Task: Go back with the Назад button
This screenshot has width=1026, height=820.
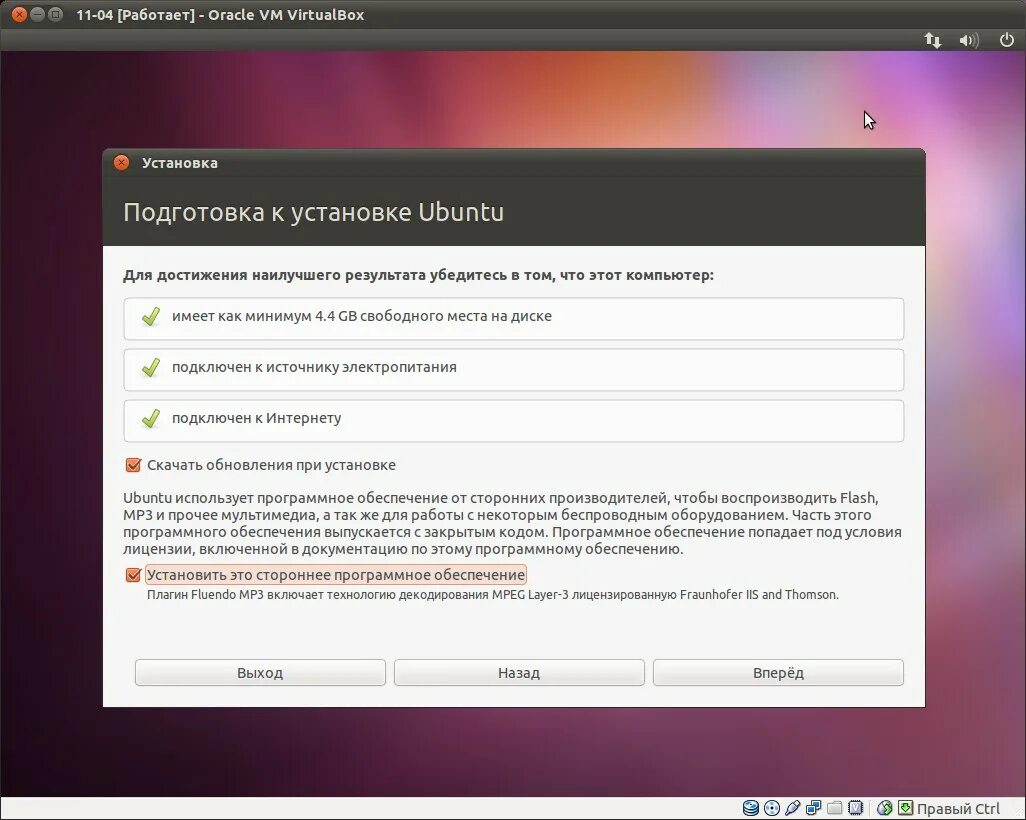Action: pos(519,673)
